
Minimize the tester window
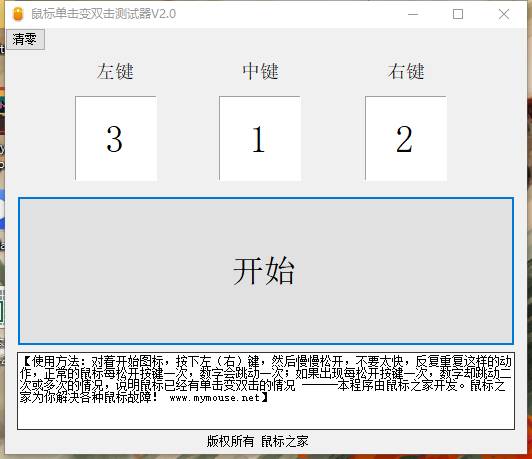coord(413,14)
